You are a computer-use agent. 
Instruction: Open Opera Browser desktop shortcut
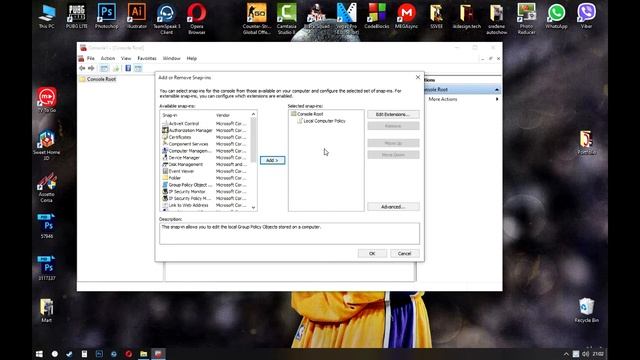(x=196, y=19)
